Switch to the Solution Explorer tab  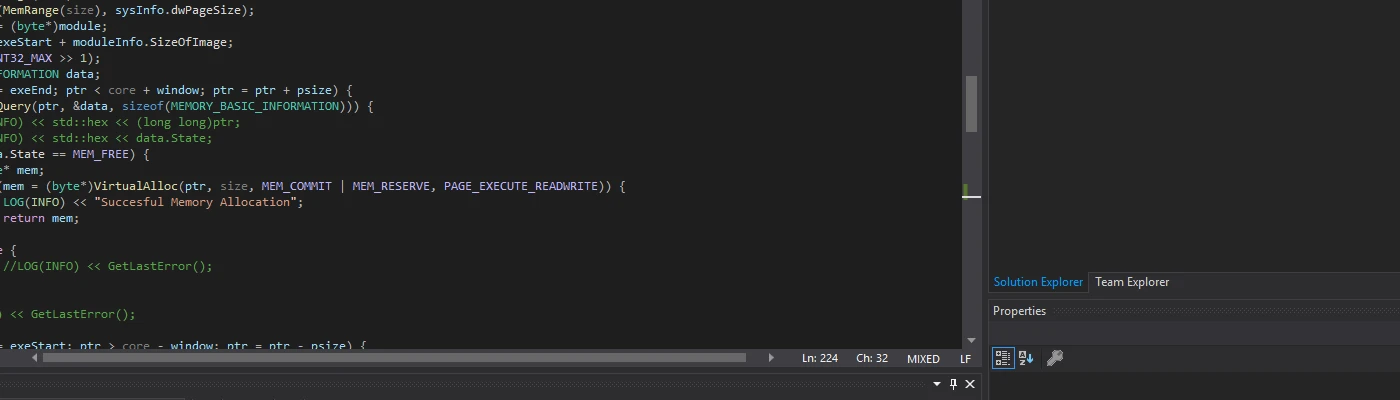tap(1038, 282)
